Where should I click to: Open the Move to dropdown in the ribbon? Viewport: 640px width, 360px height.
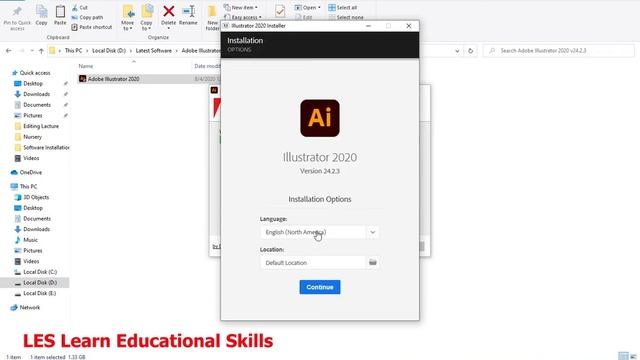127,18
